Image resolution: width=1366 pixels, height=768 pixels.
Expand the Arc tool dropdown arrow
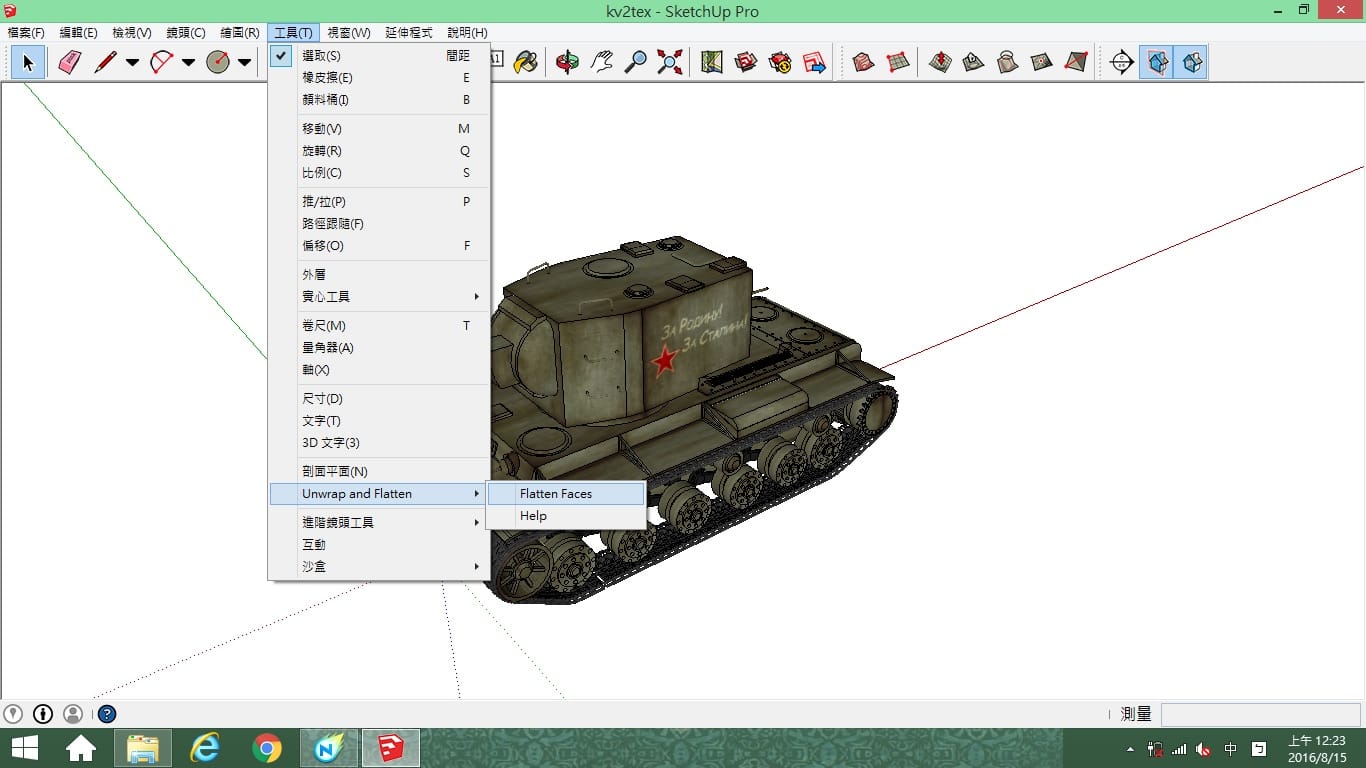point(188,62)
